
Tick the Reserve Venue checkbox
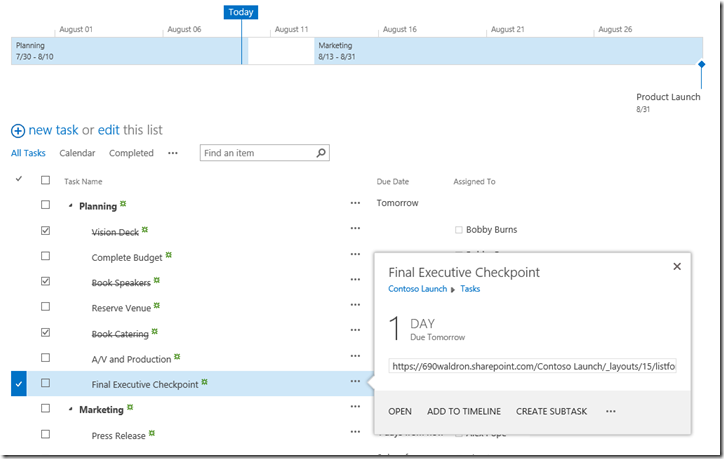pos(45,307)
